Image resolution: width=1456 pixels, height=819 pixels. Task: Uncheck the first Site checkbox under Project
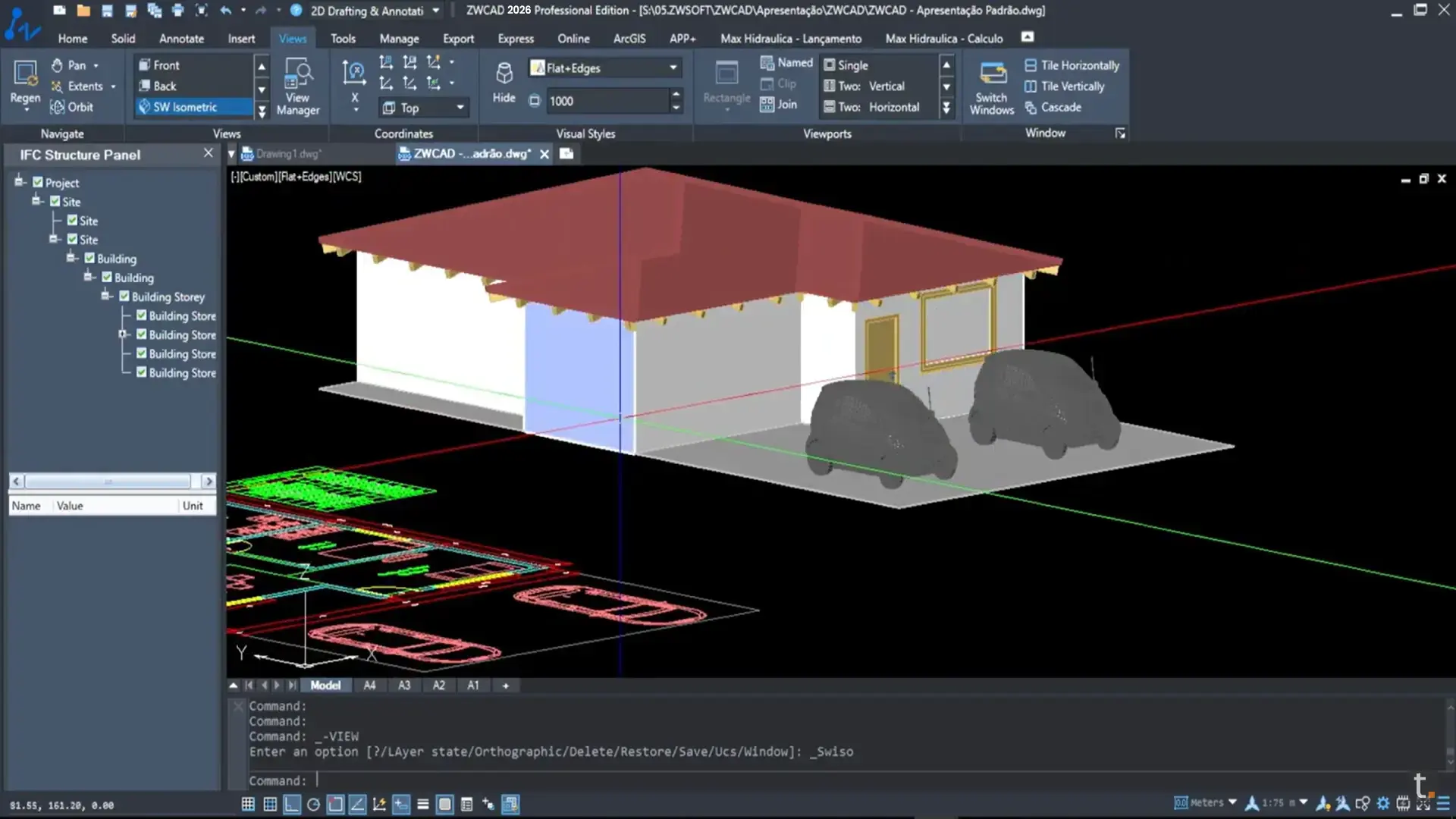point(55,202)
